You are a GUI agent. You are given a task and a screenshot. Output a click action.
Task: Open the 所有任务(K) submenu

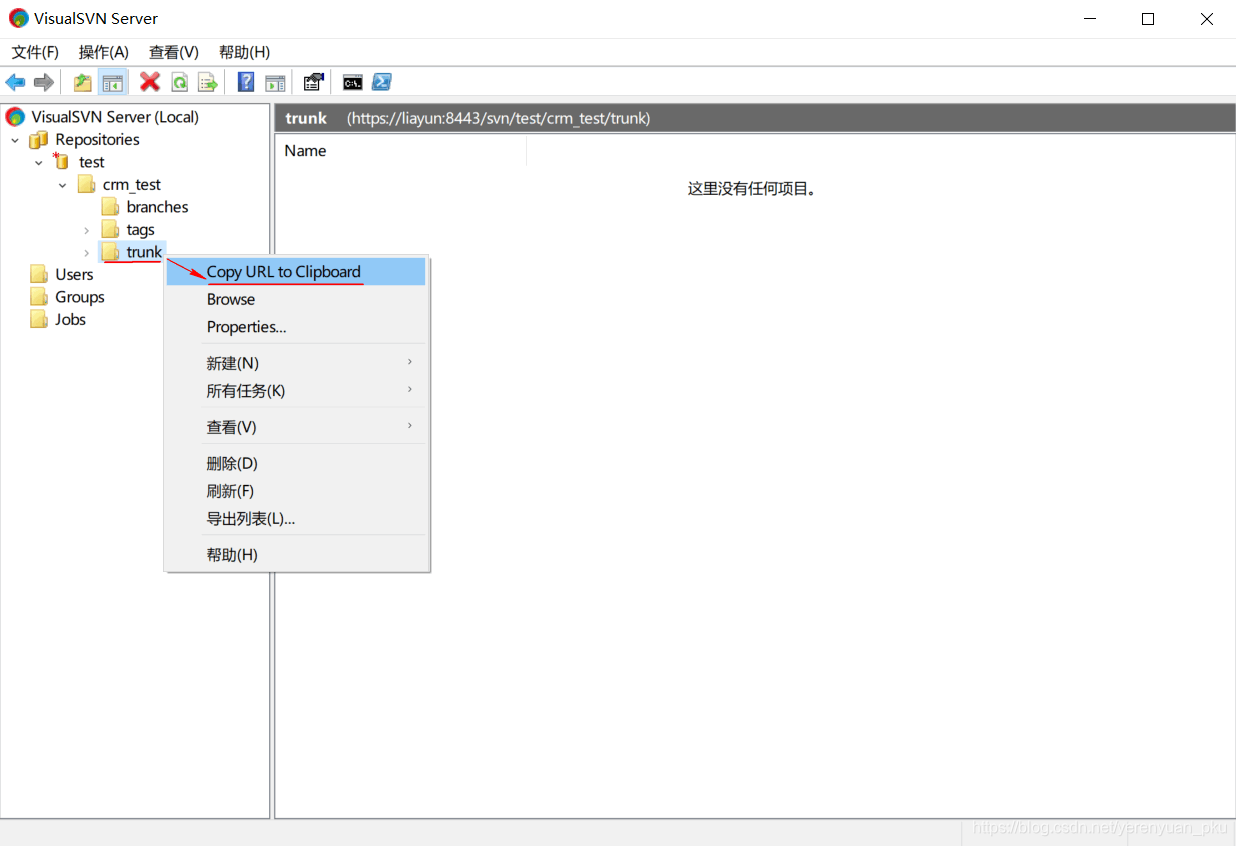tap(297, 391)
